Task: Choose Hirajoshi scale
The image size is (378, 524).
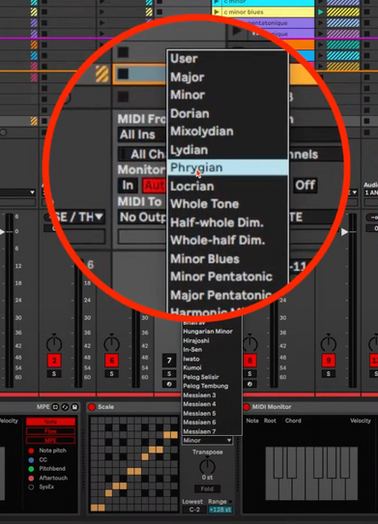Action: pos(212,341)
